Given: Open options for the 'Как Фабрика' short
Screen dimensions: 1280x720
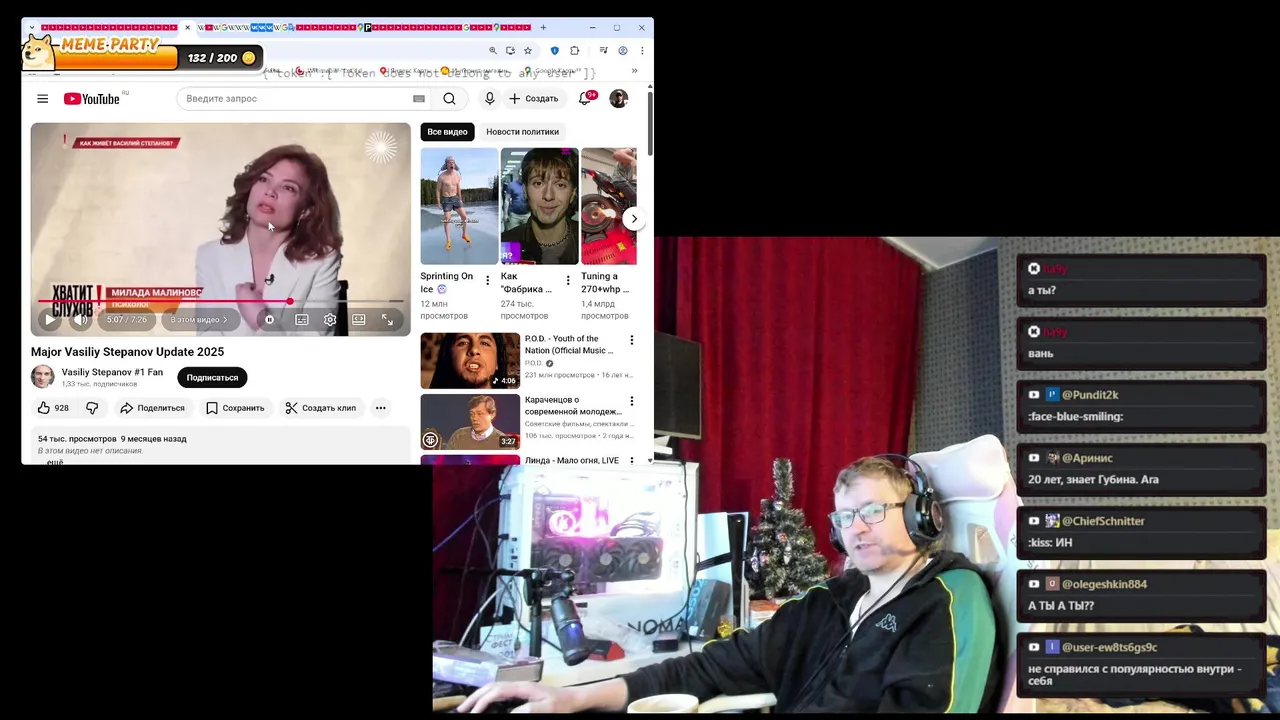Looking at the screenshot, I should [x=567, y=281].
